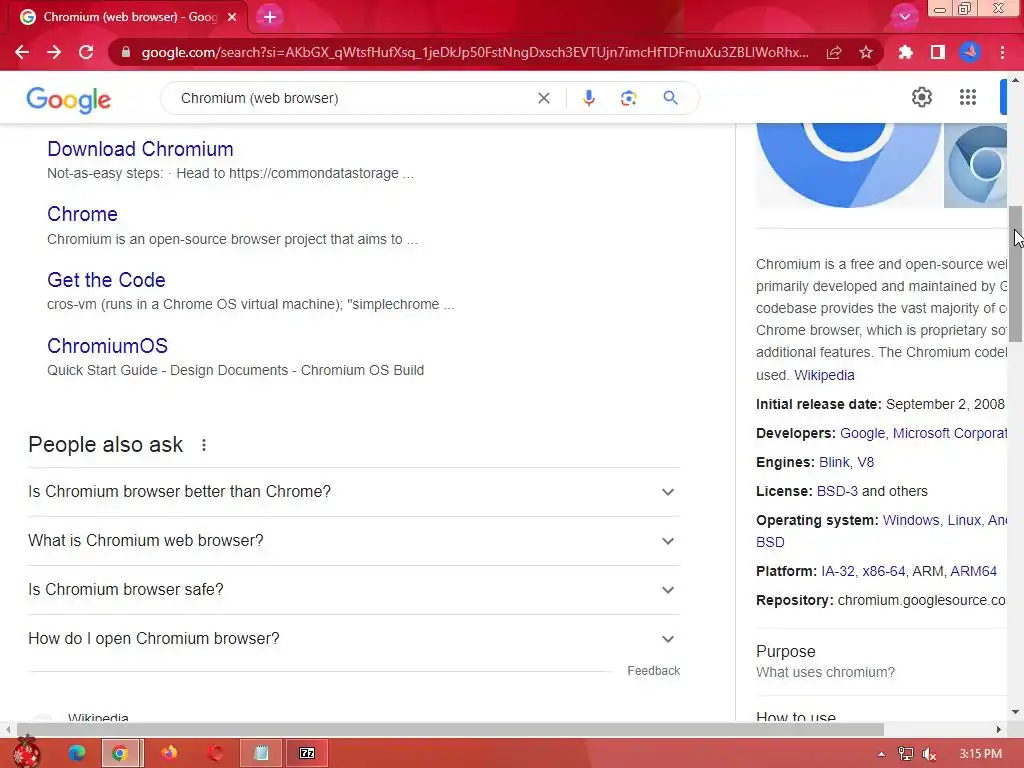Open the Windows operating system link

[911, 520]
